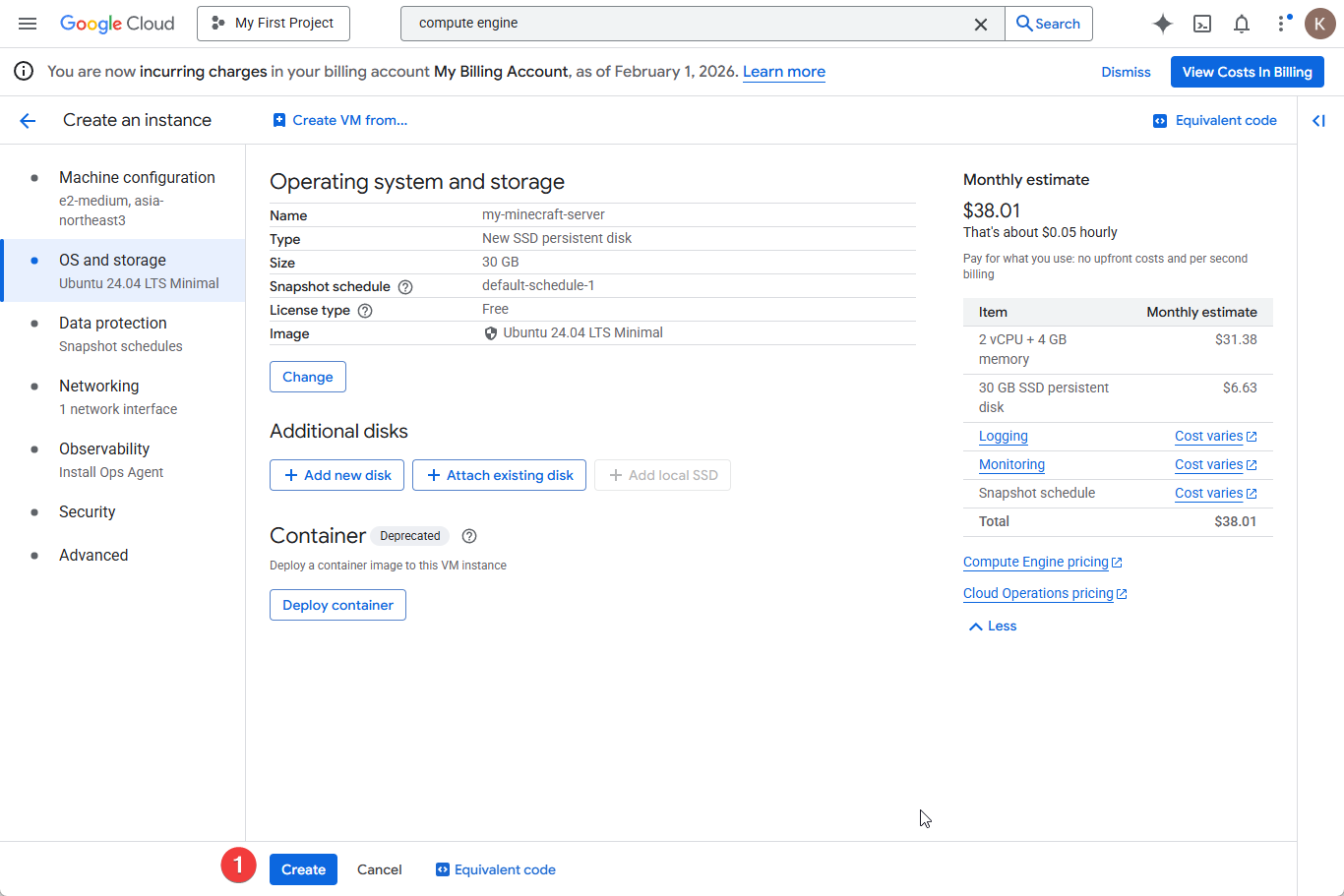
Task: Open Observability section
Action: pyautogui.click(x=123, y=459)
